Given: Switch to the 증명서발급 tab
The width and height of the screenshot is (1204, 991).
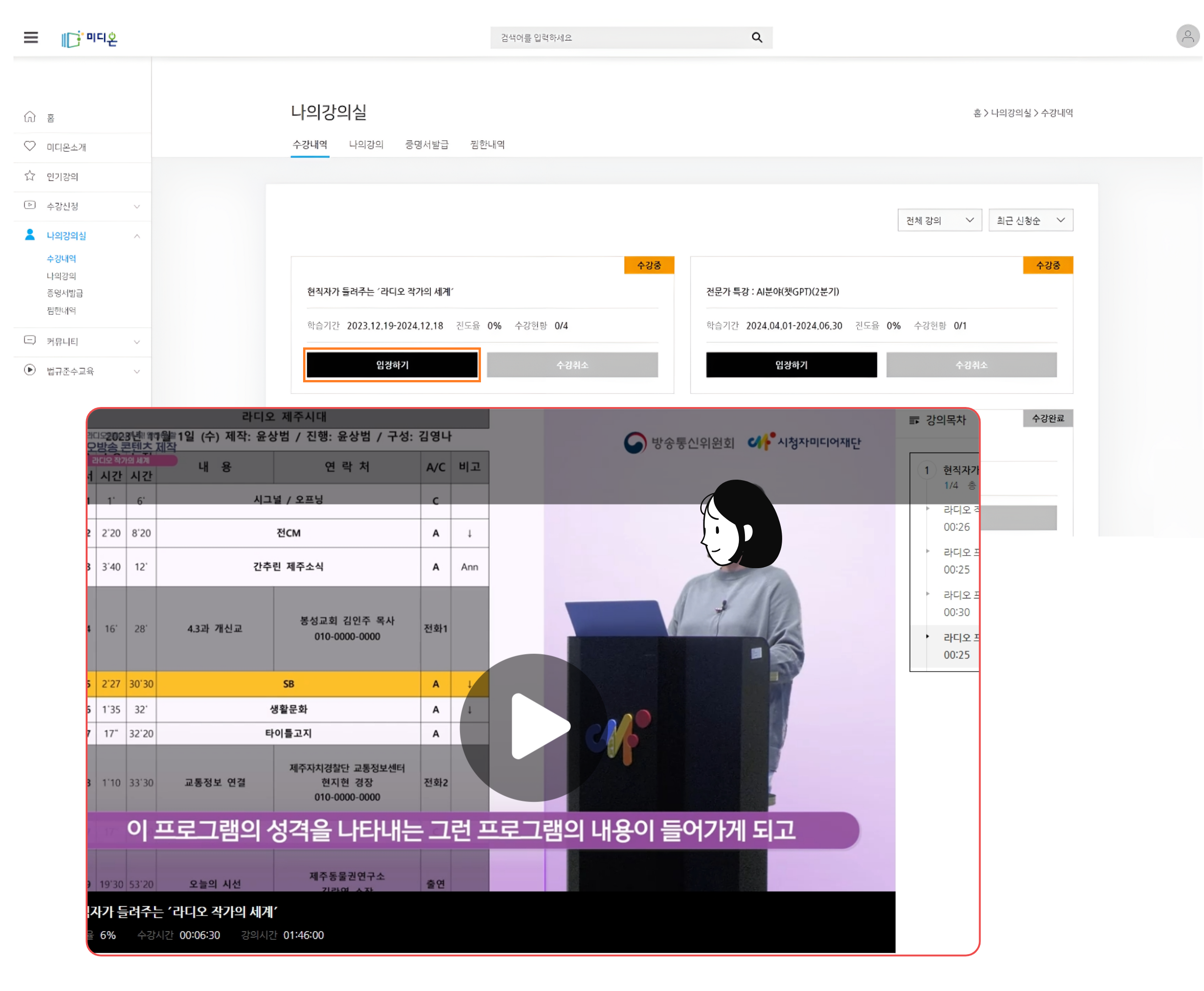Looking at the screenshot, I should point(427,144).
